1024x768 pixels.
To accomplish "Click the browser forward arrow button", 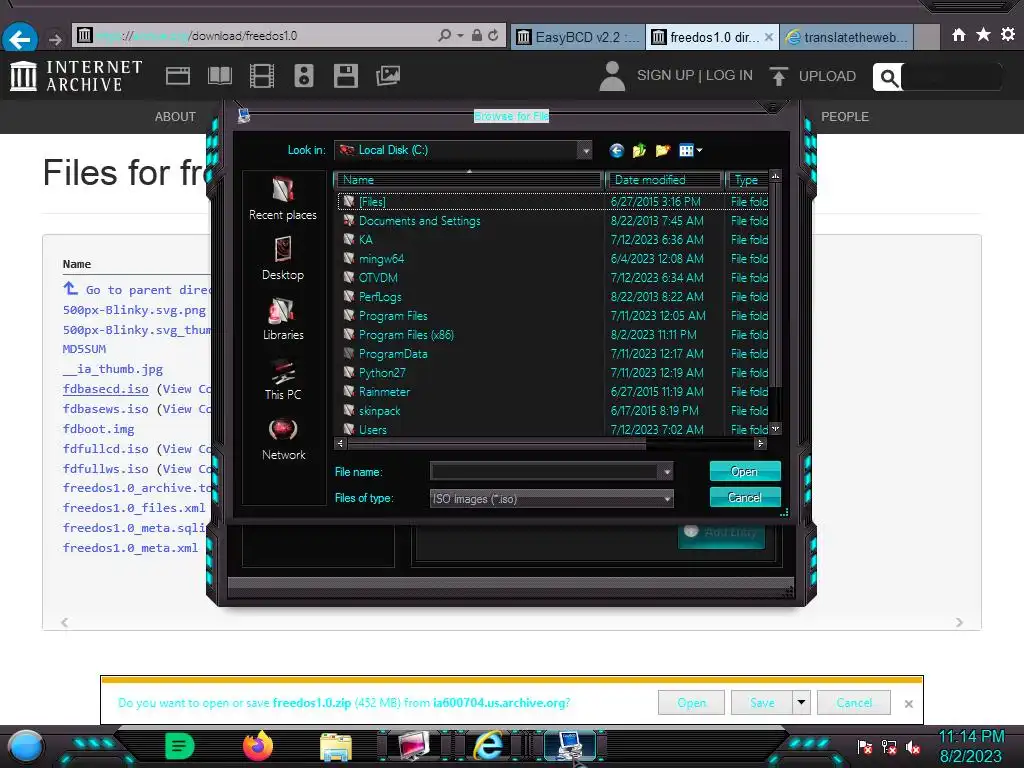I will [56, 40].
